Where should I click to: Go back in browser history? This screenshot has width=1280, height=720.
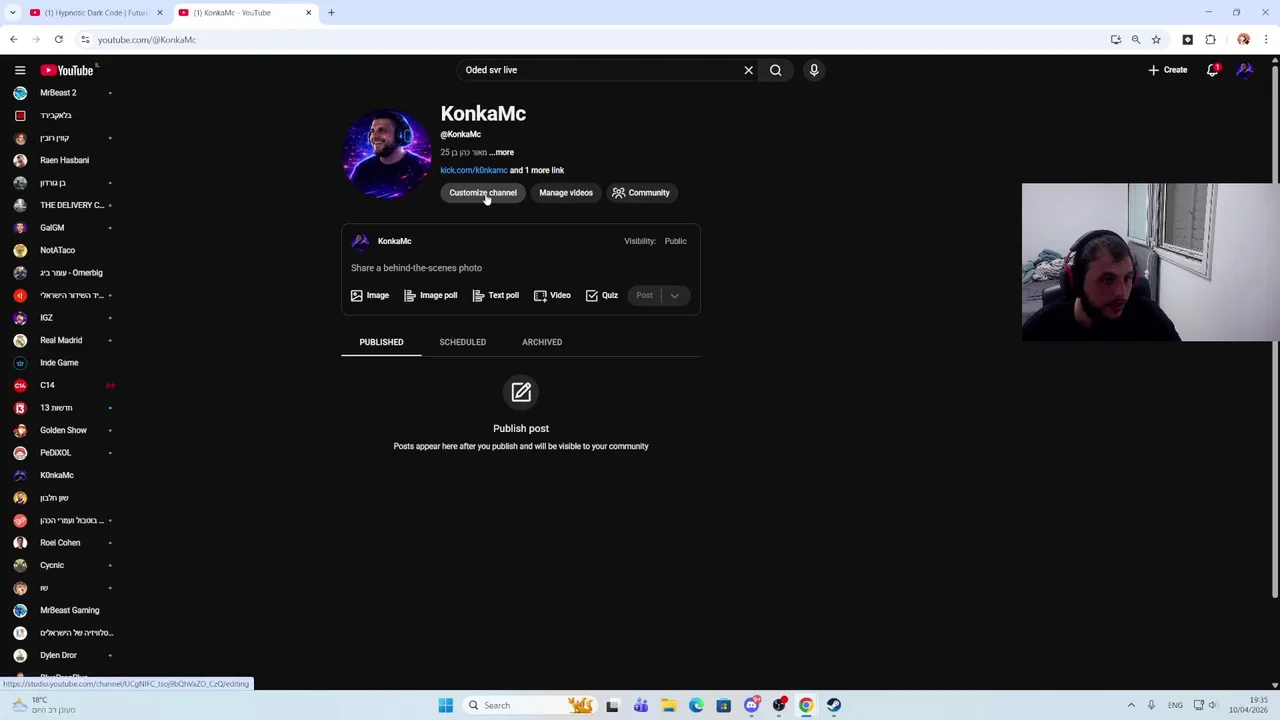tap(14, 40)
